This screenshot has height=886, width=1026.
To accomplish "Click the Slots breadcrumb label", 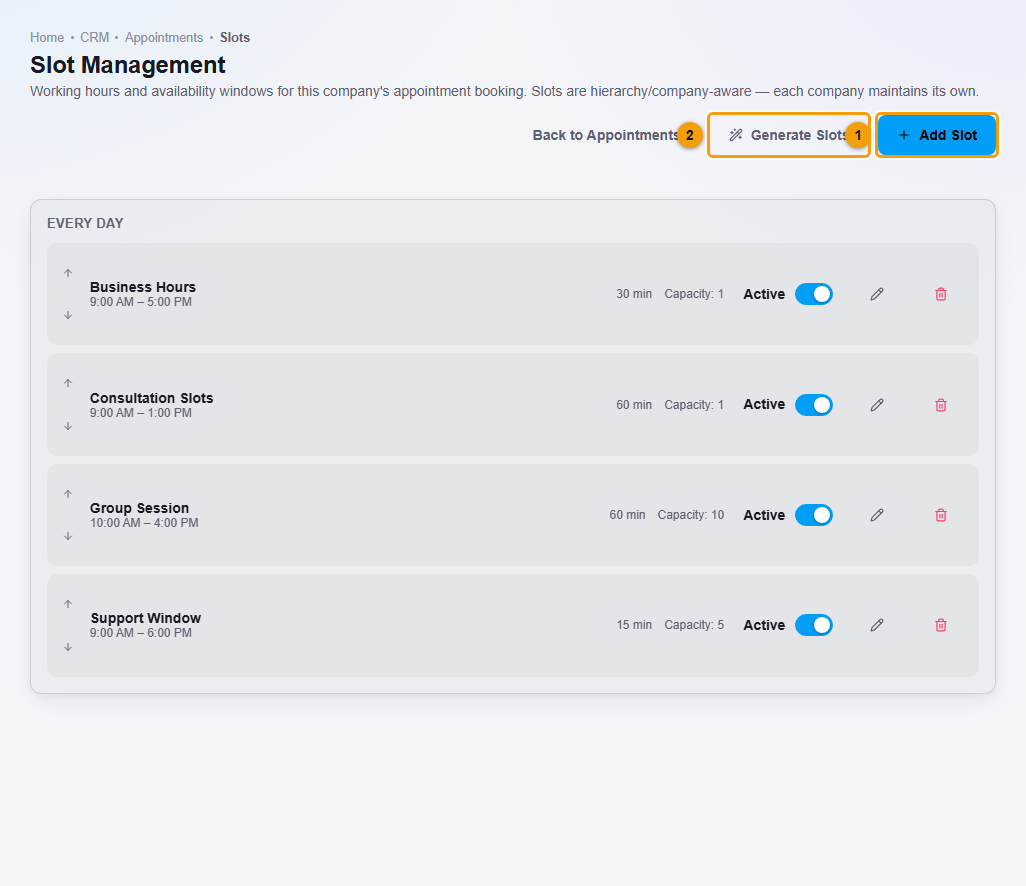I will (x=235, y=37).
